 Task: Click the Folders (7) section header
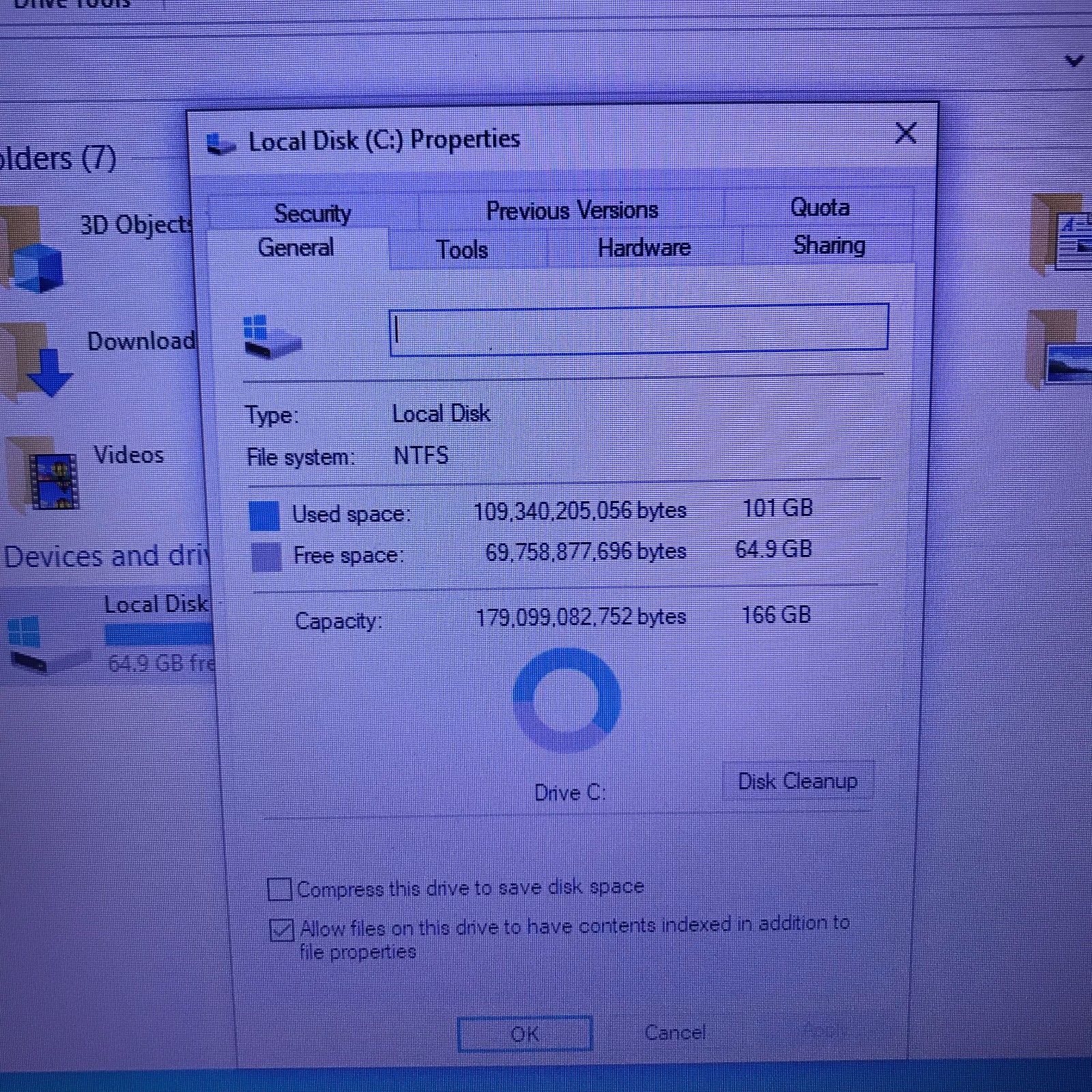pyautogui.click(x=57, y=158)
